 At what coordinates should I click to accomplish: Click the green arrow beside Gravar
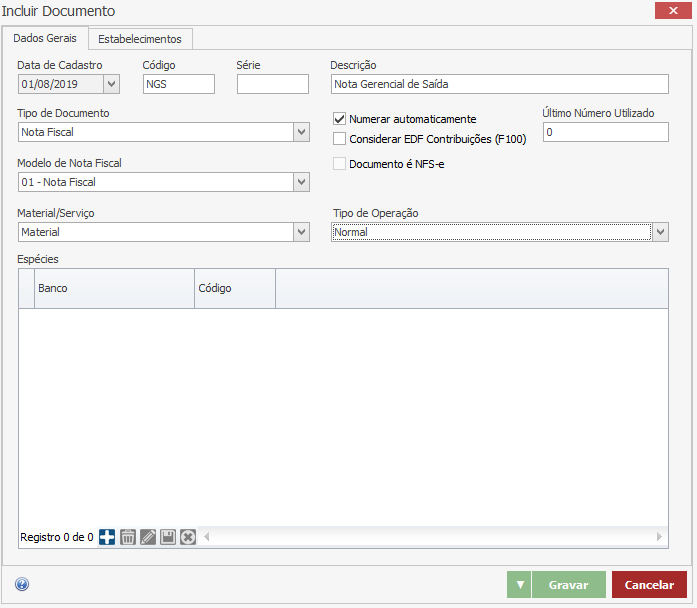point(519,585)
